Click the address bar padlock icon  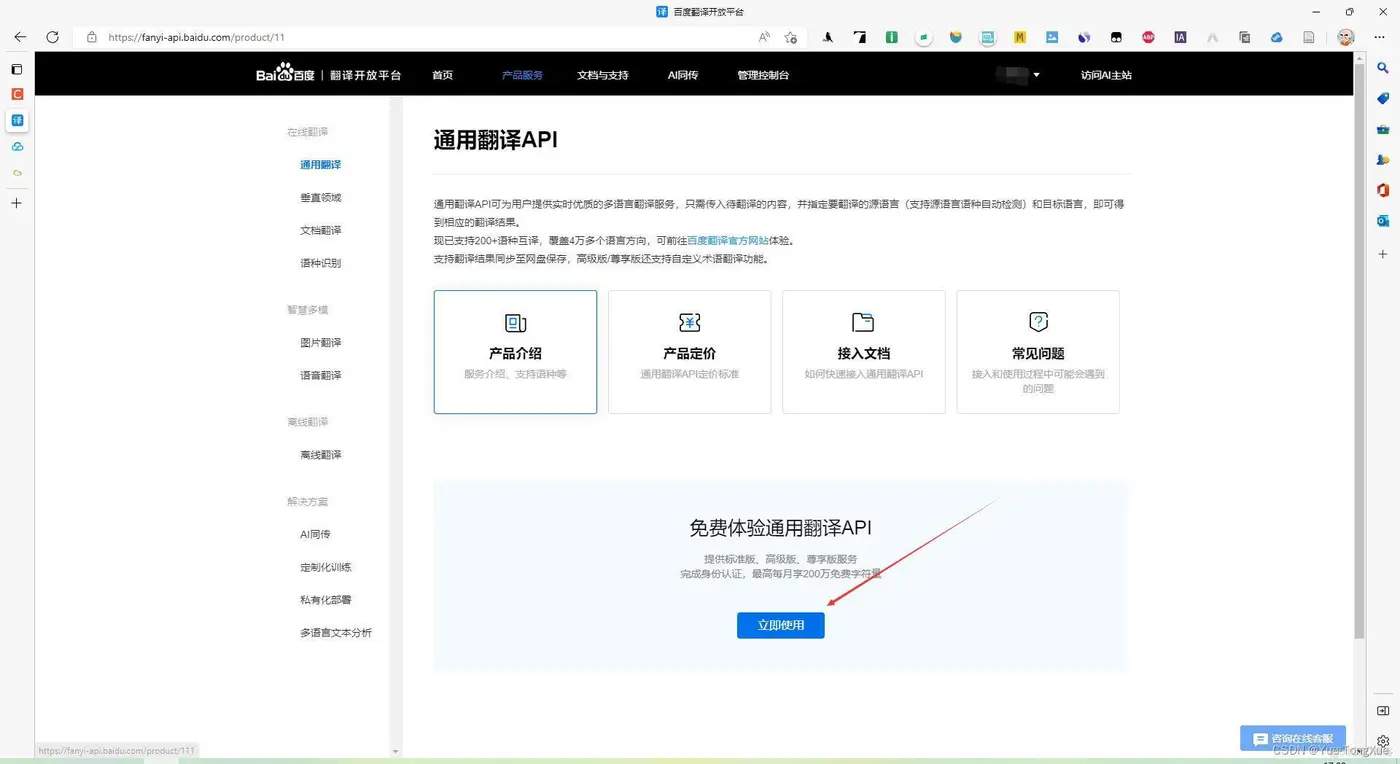91,37
